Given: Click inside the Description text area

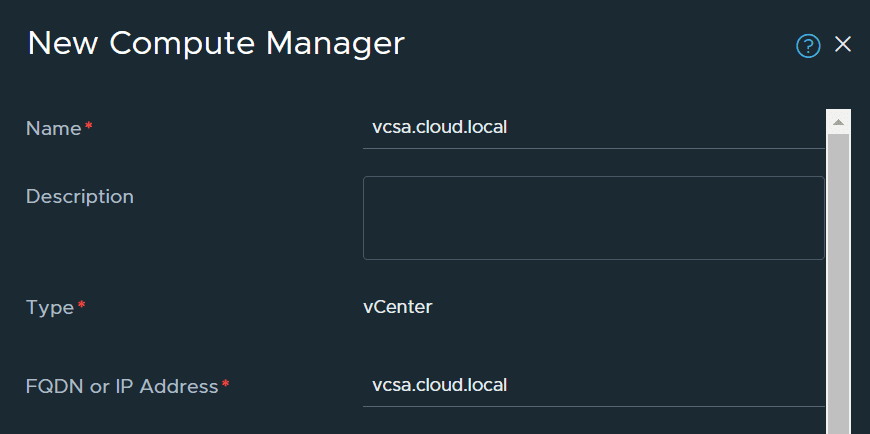Looking at the screenshot, I should (593, 218).
